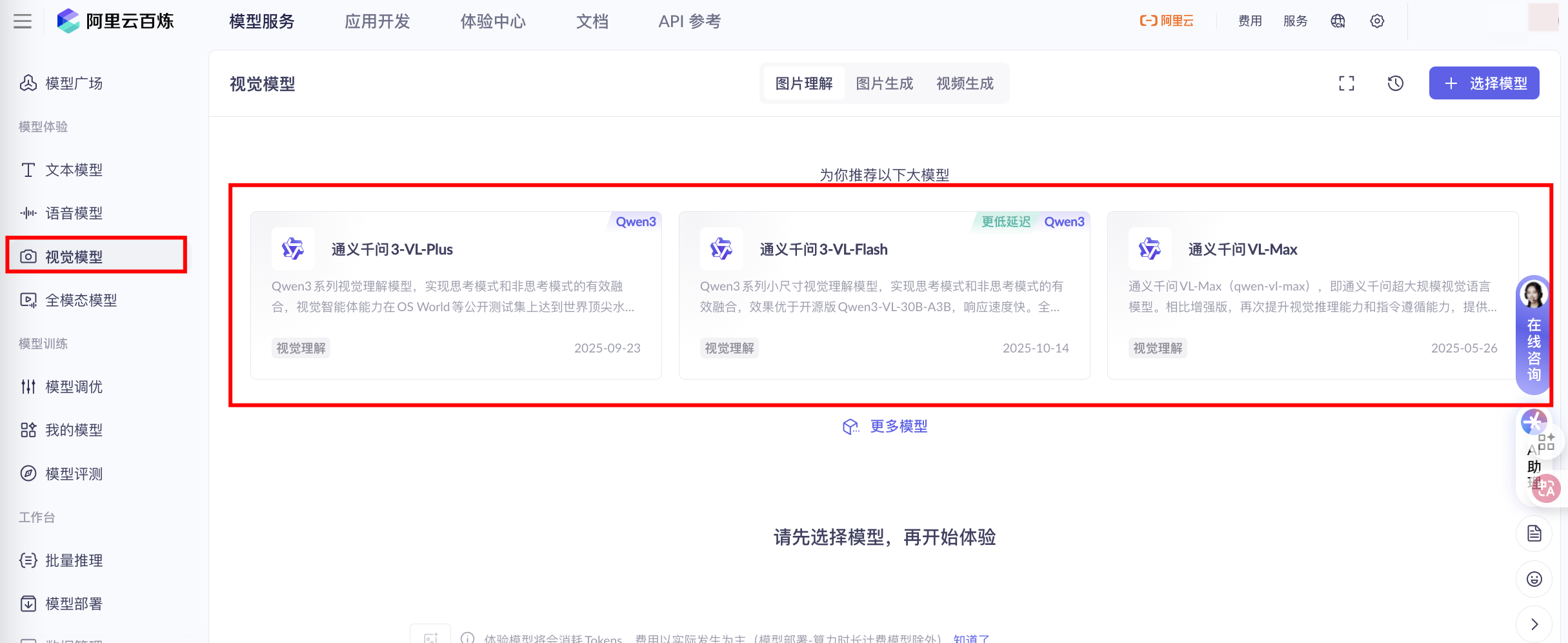Click the user avatar in header
Screen dimensions: 1568x643
tap(1543, 17)
